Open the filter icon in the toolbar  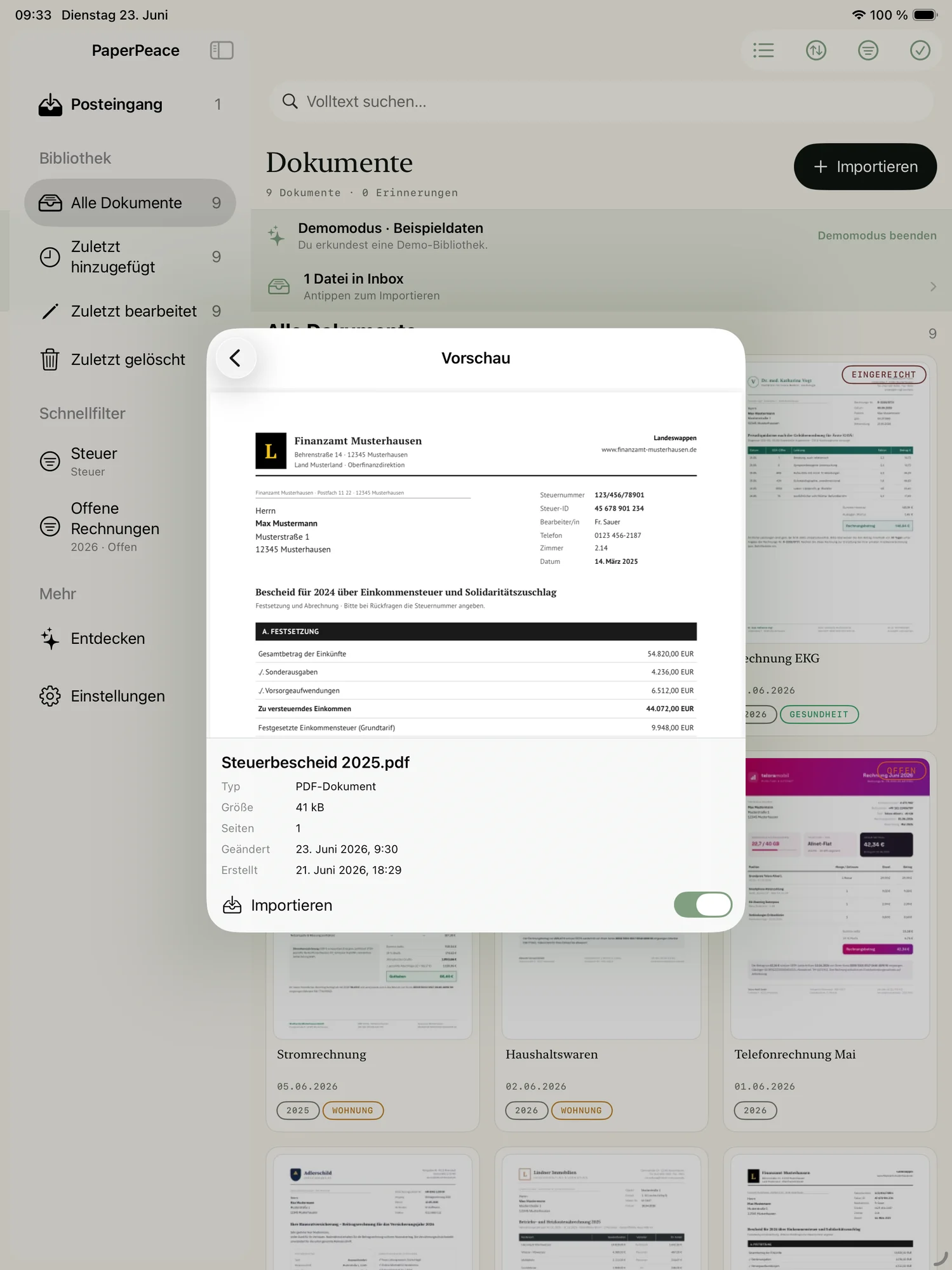868,50
